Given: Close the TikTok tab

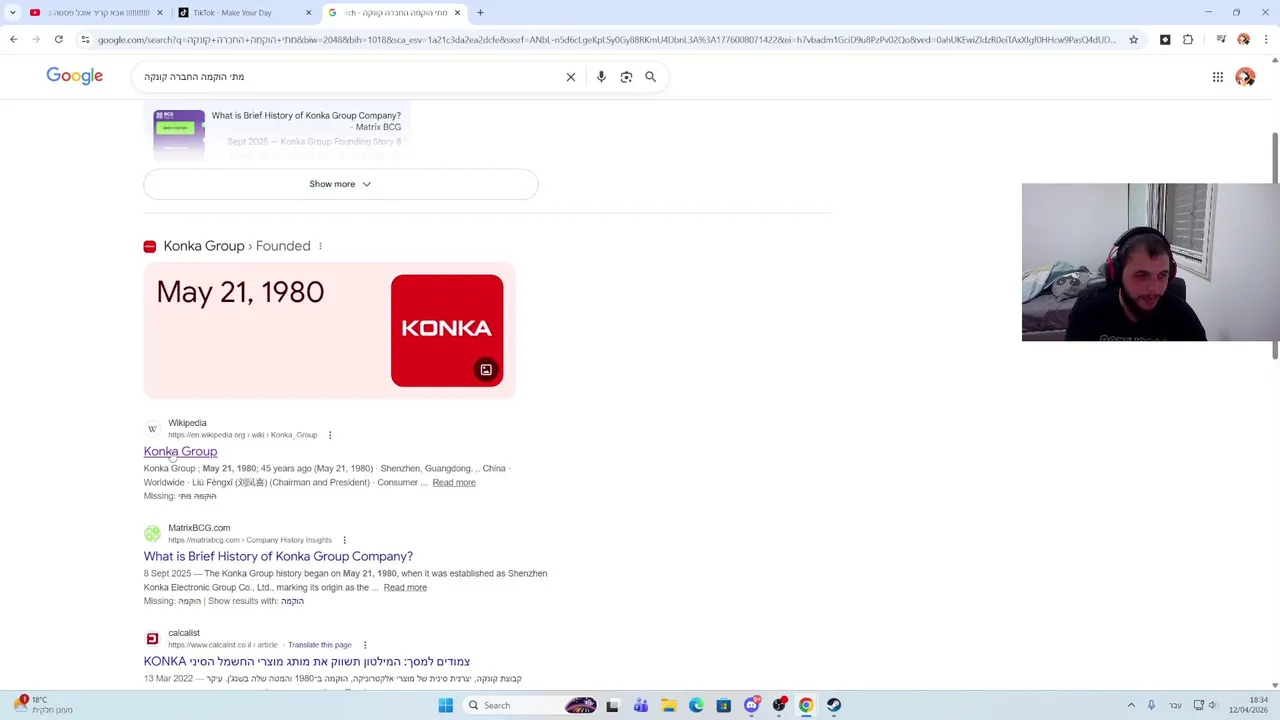Looking at the screenshot, I should tap(308, 13).
